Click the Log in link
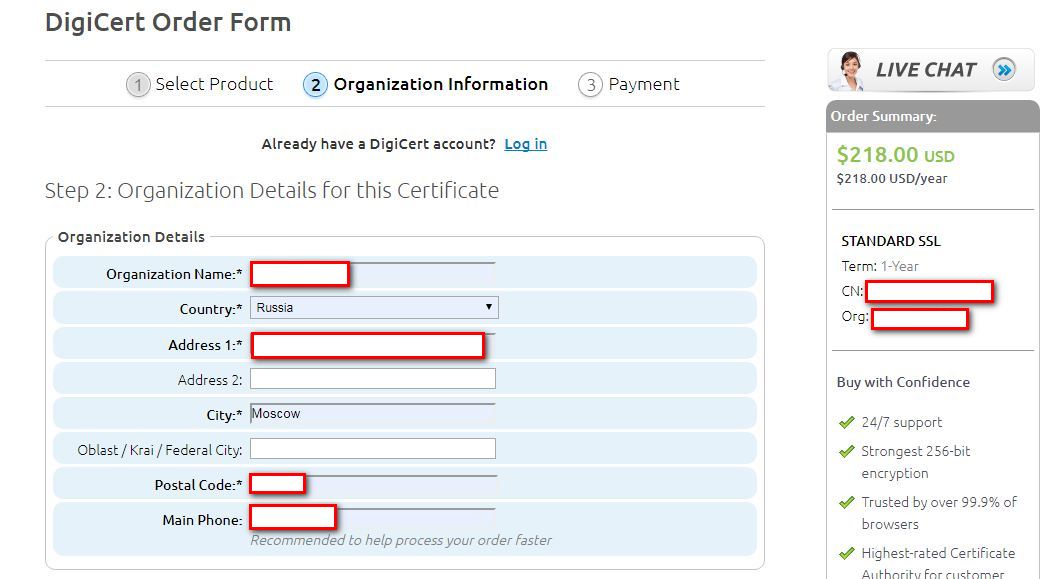The image size is (1051, 579). click(x=525, y=144)
